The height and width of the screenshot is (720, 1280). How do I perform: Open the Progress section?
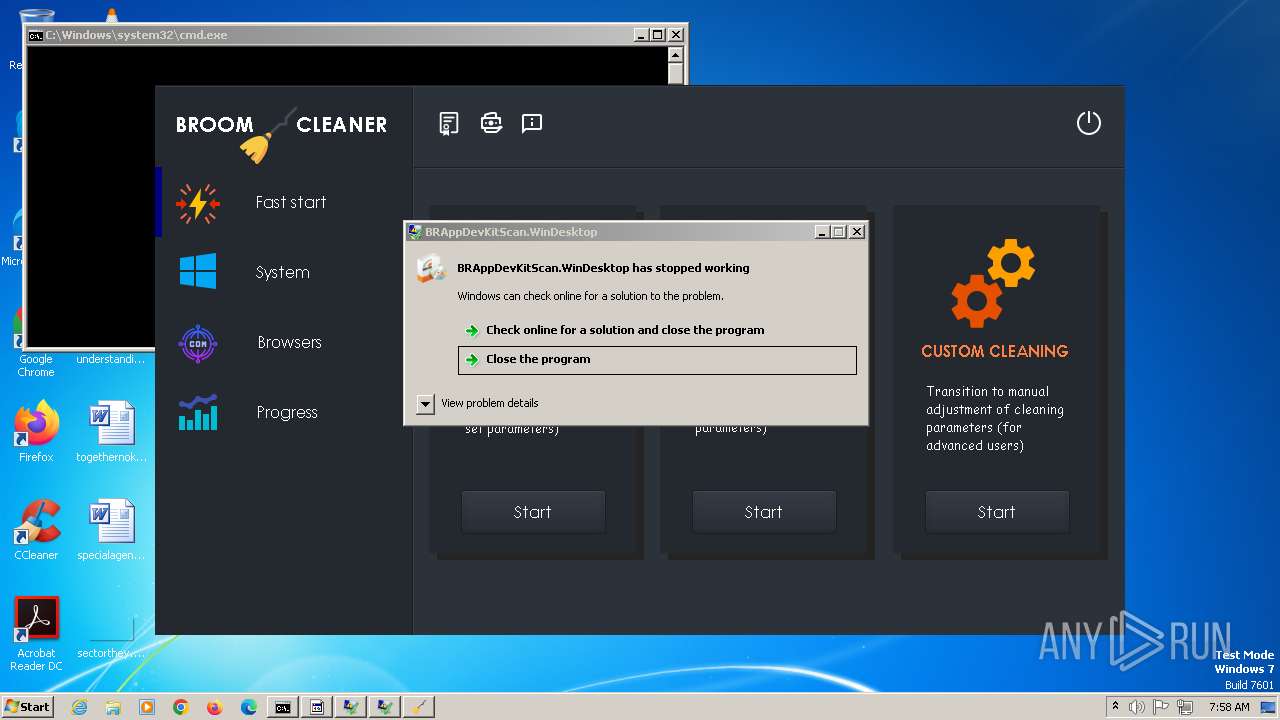[284, 412]
